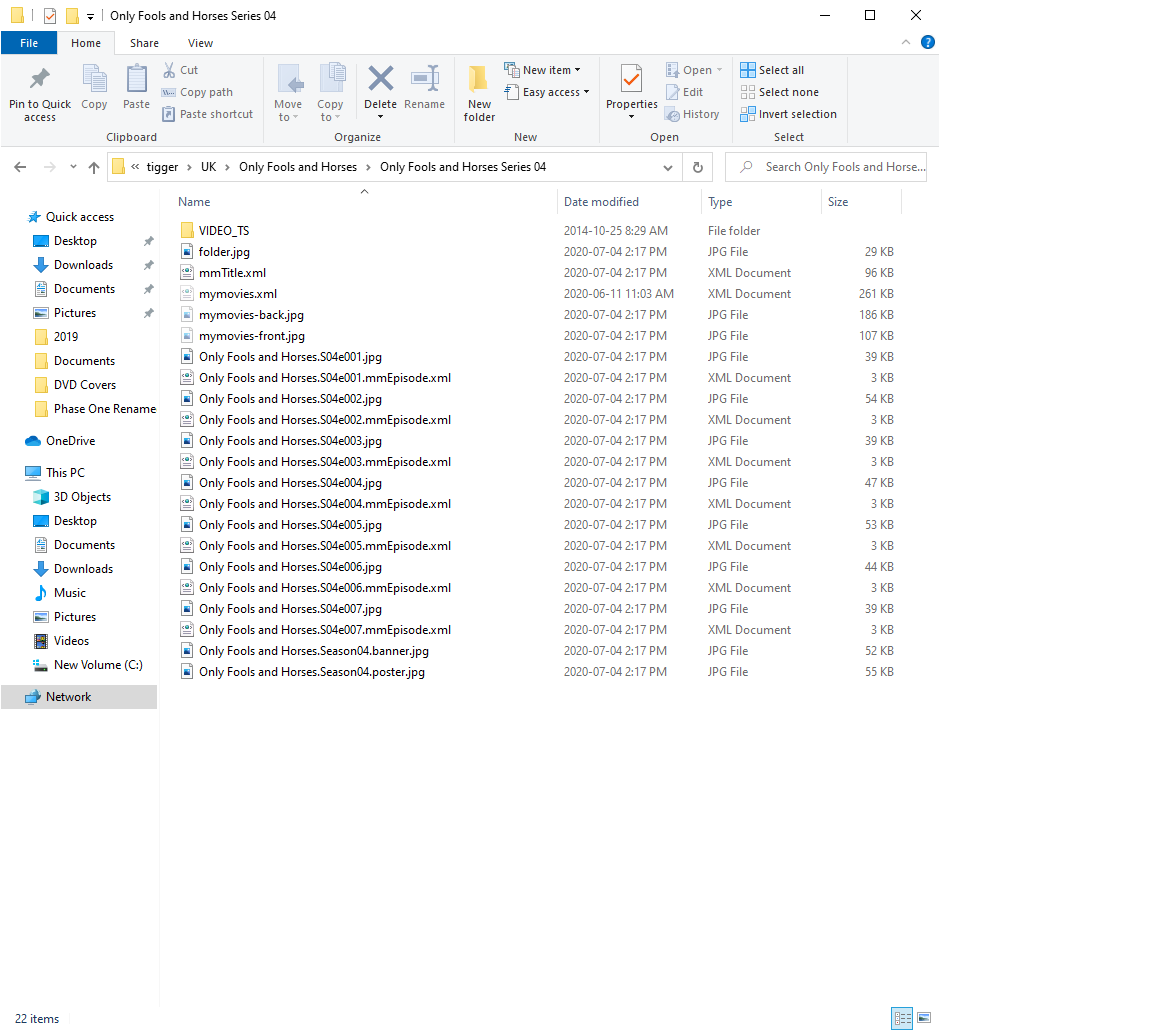Expand the Open button dropdown

719,70
